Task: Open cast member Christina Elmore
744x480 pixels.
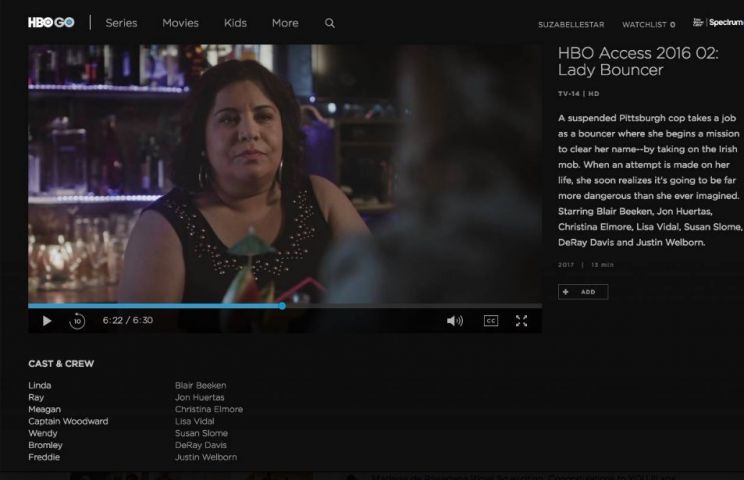Action: tap(209, 409)
